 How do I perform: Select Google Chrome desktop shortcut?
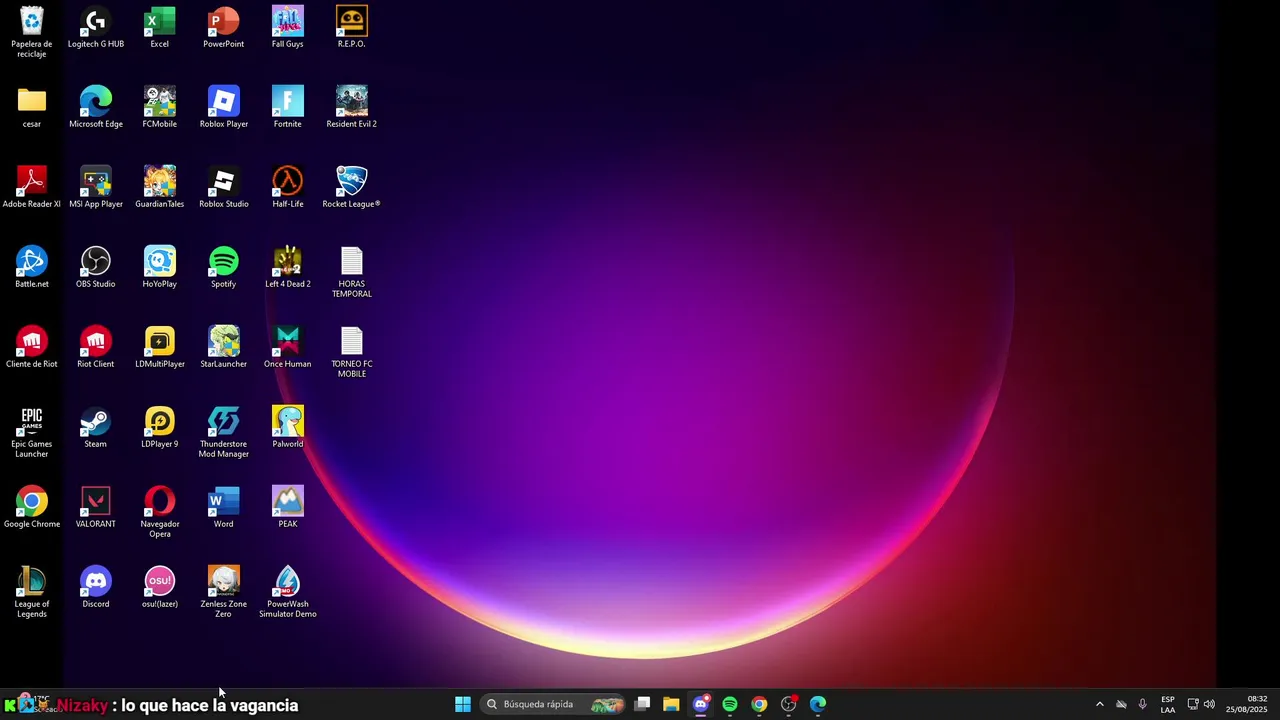click(x=32, y=507)
